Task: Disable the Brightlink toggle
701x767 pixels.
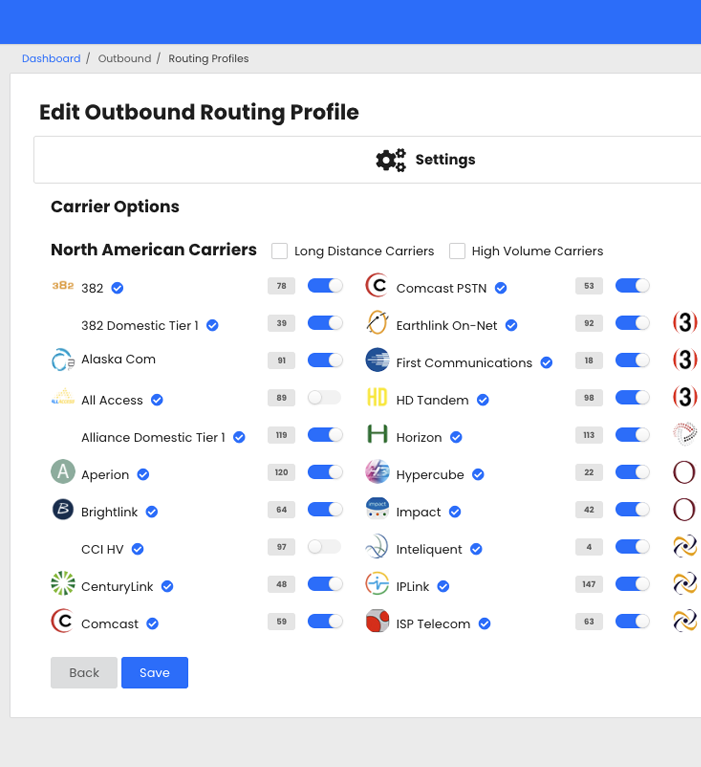Action: [x=325, y=510]
